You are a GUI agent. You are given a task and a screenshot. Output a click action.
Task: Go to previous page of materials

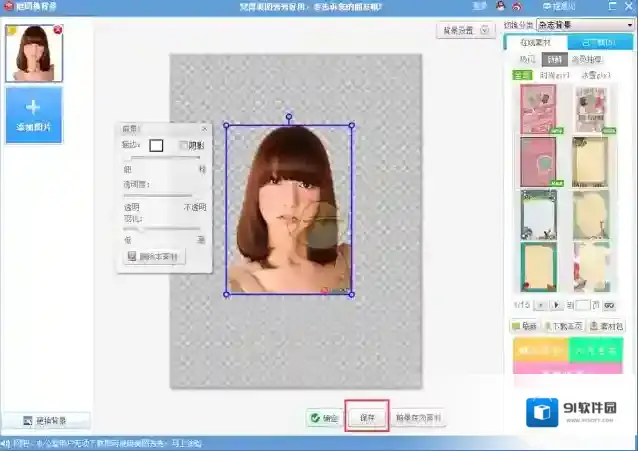541,303
